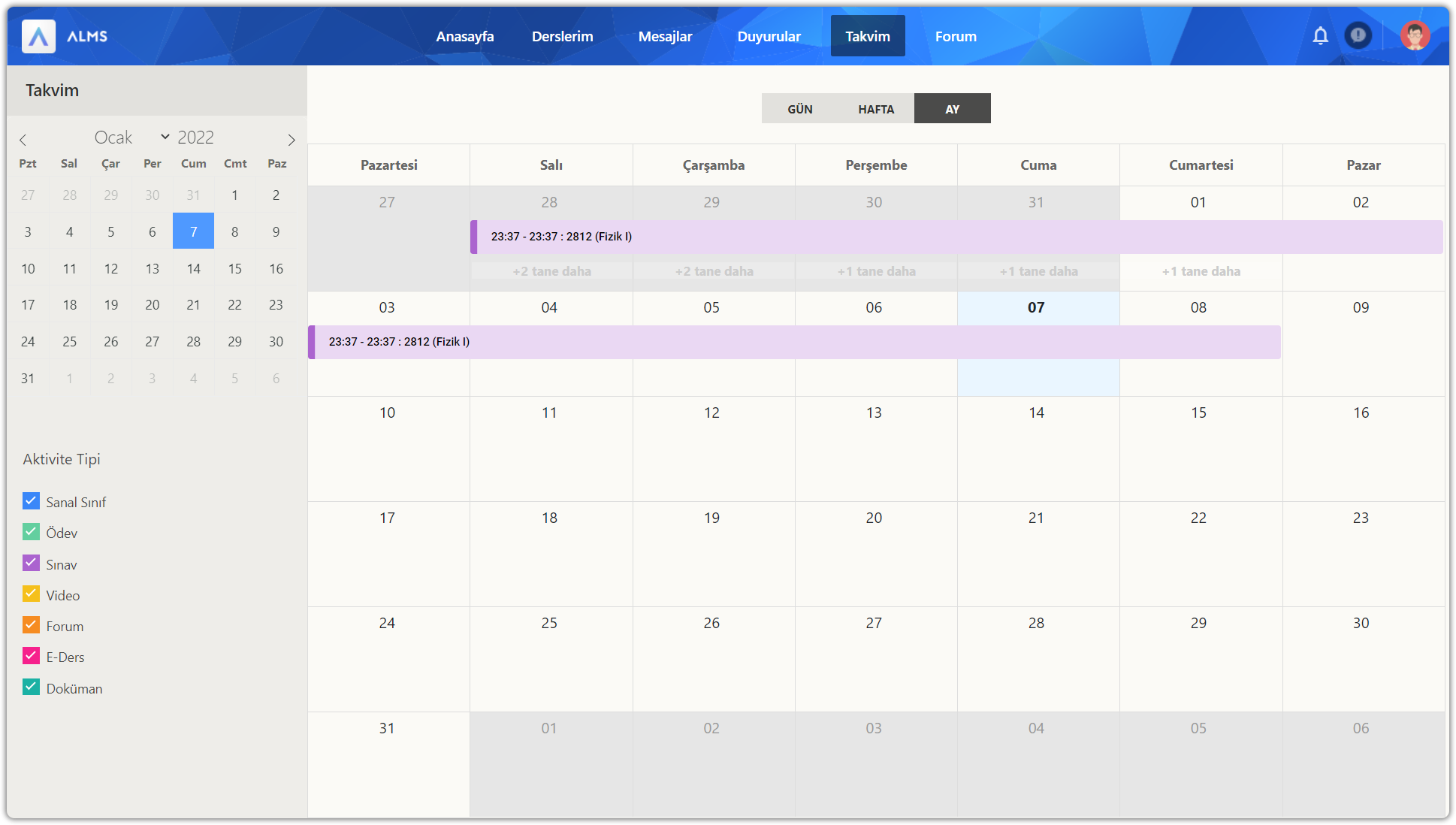
Task: Open the notifications bell
Action: point(1320,35)
